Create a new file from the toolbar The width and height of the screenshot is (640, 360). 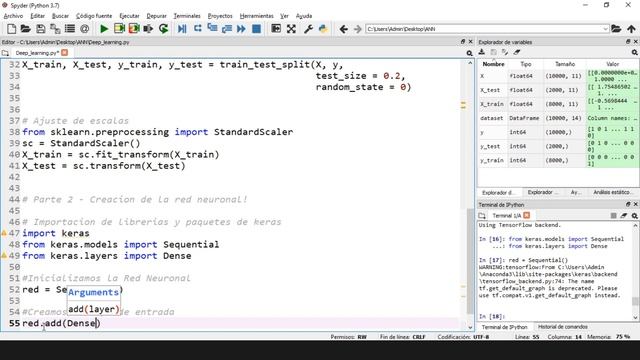click(x=11, y=29)
